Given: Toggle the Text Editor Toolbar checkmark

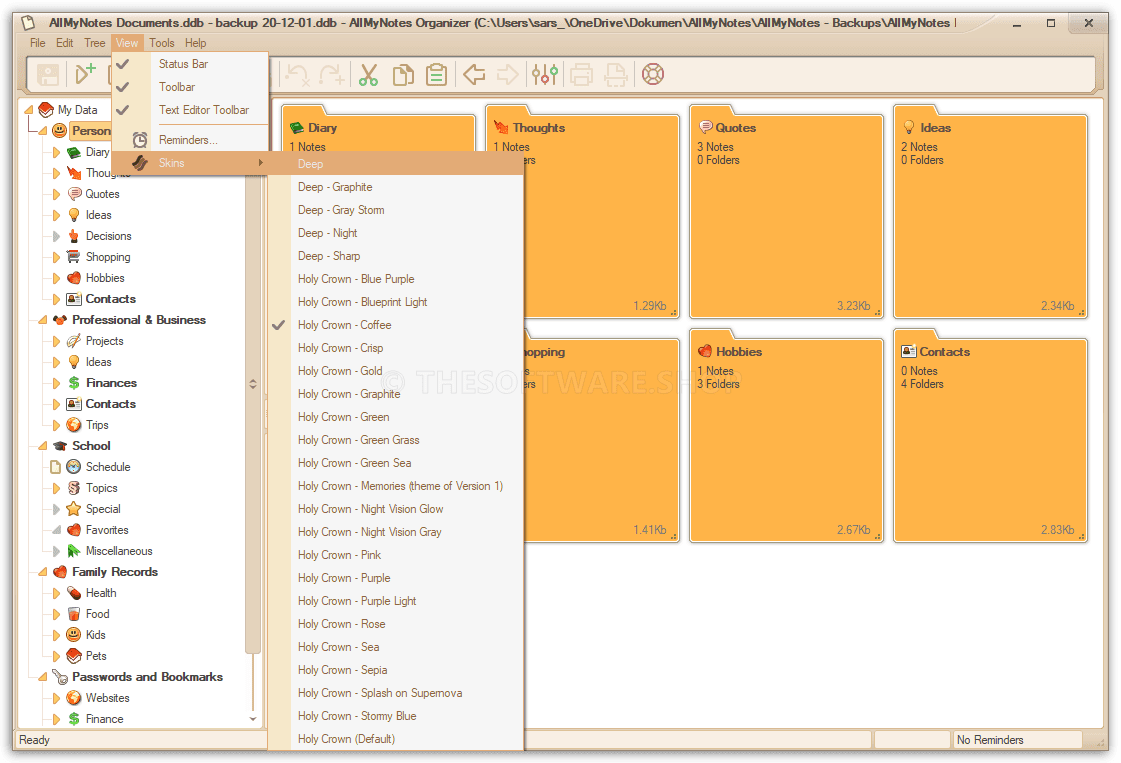Looking at the screenshot, I should coord(123,109).
